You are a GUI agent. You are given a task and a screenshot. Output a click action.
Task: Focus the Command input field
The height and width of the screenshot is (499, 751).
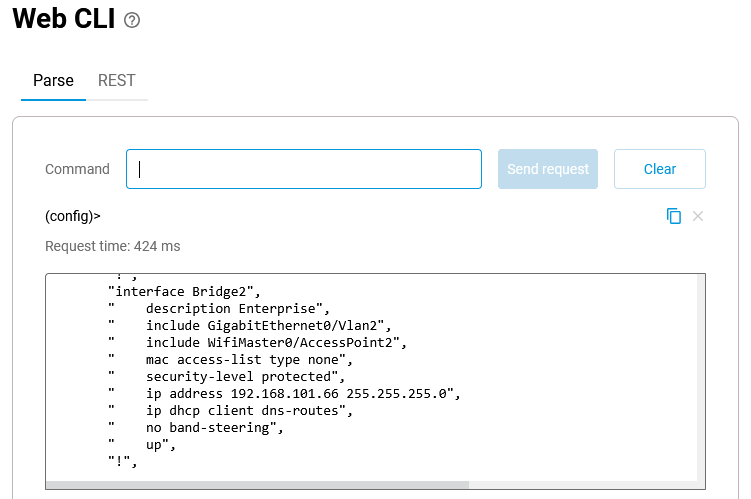point(303,169)
